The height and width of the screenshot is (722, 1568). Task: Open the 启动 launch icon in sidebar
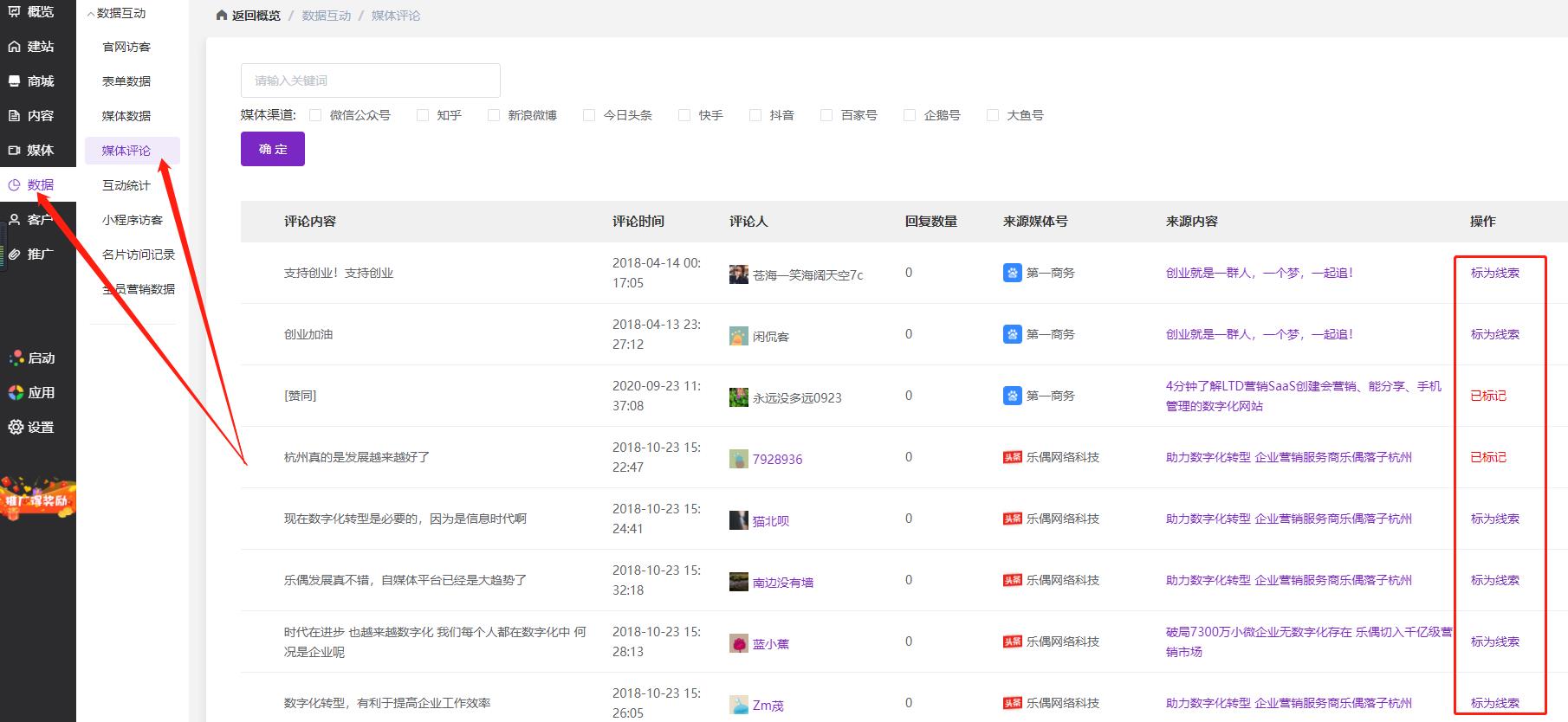16,358
